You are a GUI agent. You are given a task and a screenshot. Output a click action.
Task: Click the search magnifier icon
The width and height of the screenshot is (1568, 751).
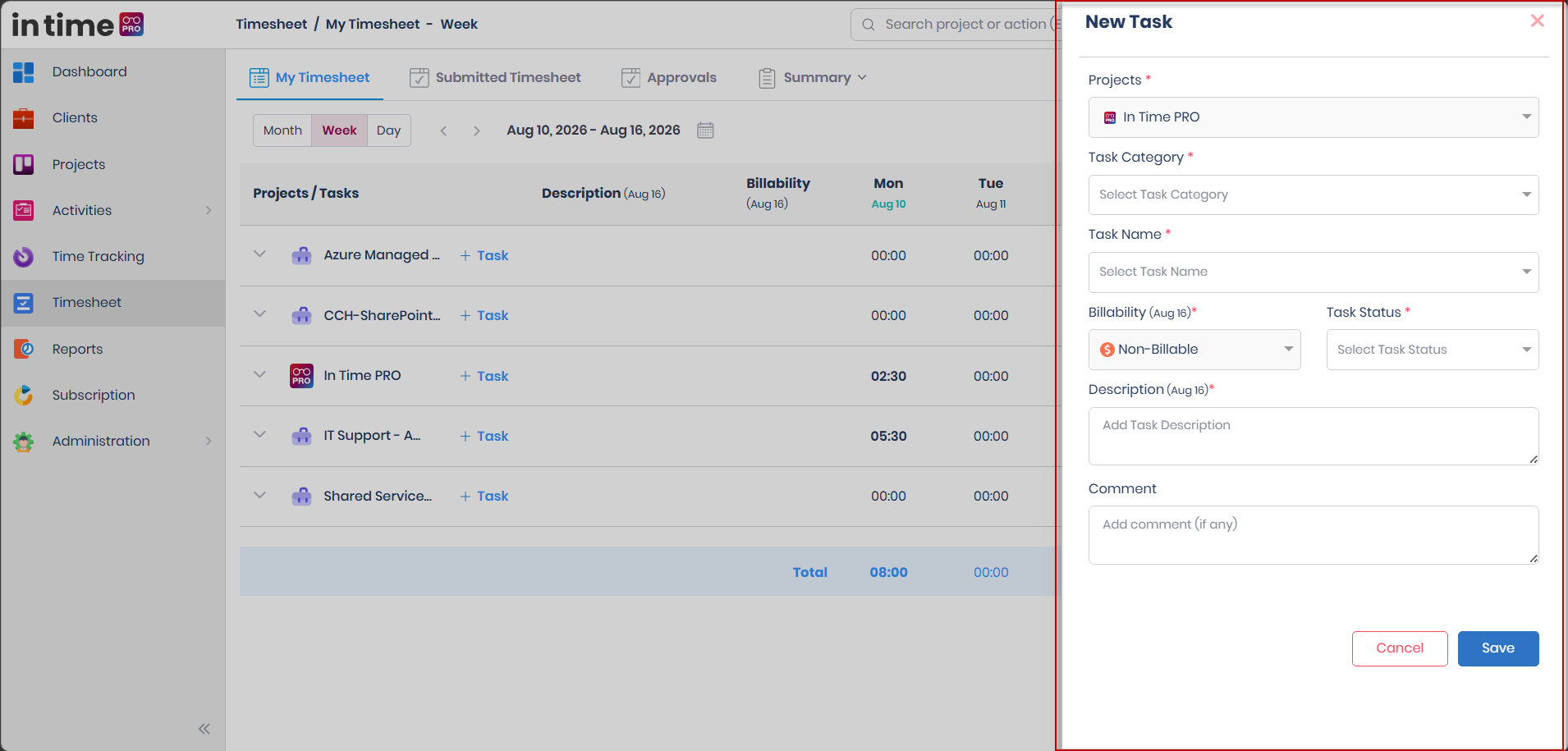pyautogui.click(x=869, y=25)
